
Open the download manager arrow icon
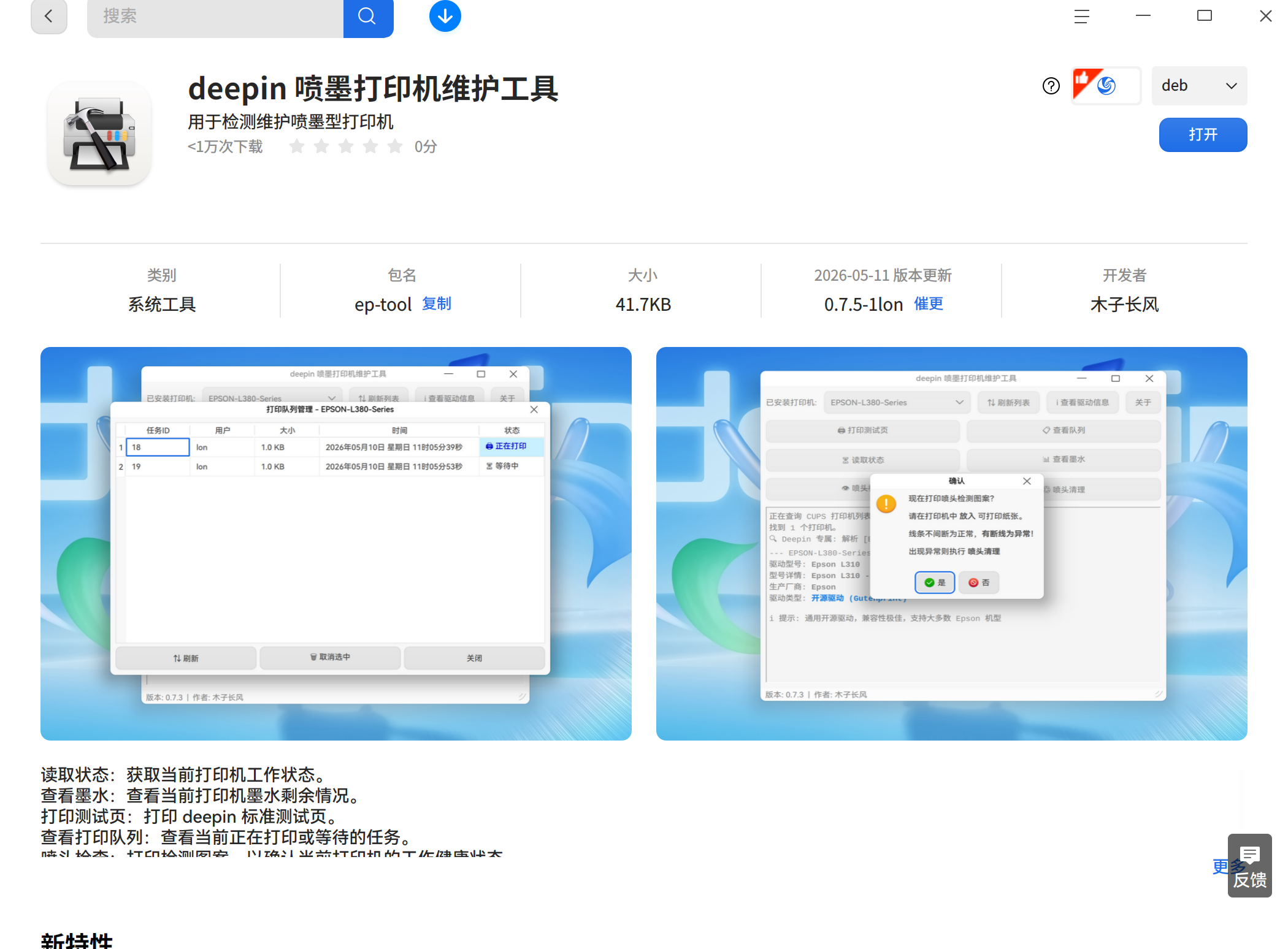445,16
